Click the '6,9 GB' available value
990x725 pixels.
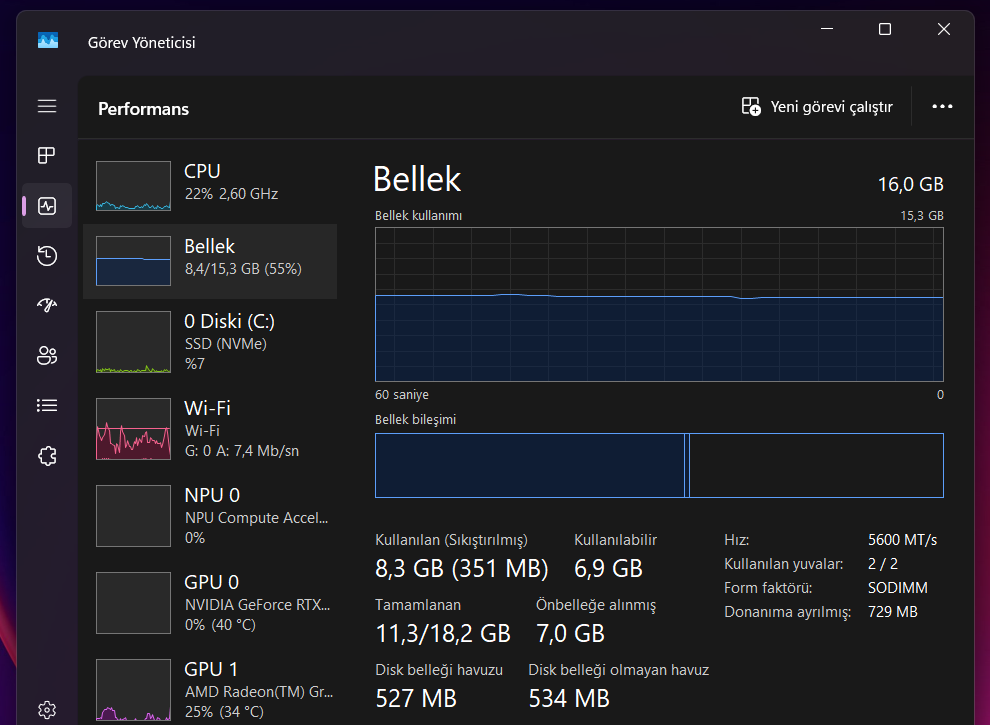[608, 568]
